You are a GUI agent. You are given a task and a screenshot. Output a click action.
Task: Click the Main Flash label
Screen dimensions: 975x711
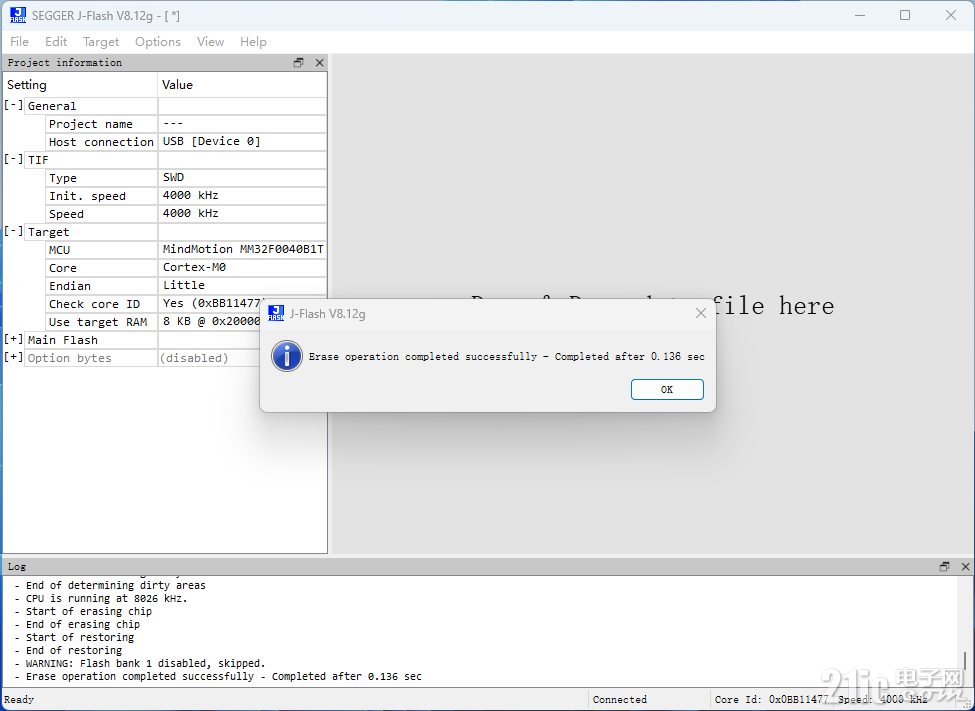[63, 340]
